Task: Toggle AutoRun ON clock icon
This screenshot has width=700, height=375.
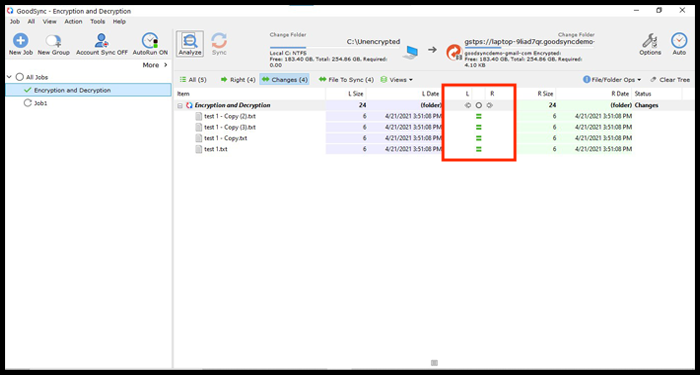Action: (150, 41)
